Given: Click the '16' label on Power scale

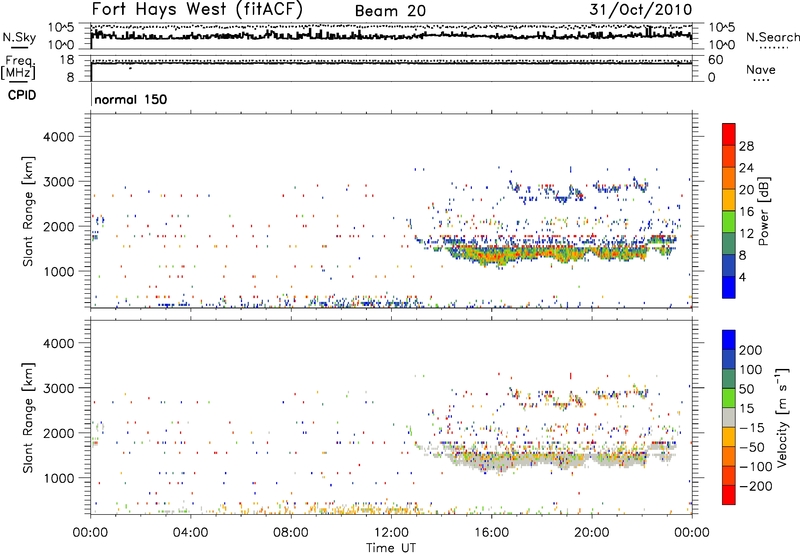Looking at the screenshot, I should click(746, 212).
